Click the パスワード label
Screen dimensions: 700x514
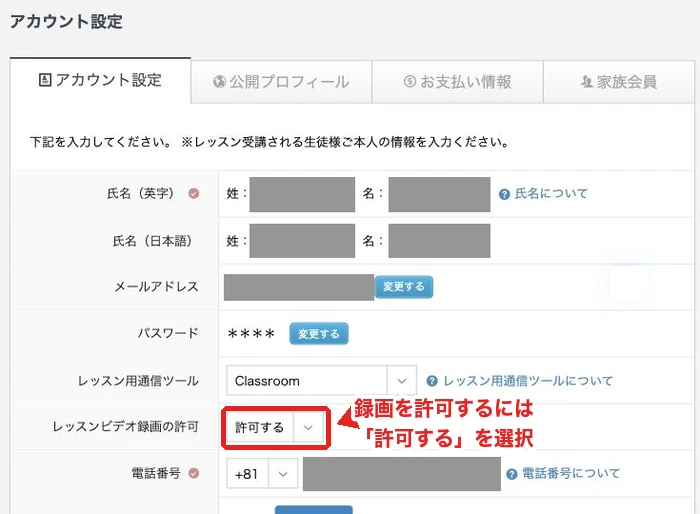click(168, 333)
